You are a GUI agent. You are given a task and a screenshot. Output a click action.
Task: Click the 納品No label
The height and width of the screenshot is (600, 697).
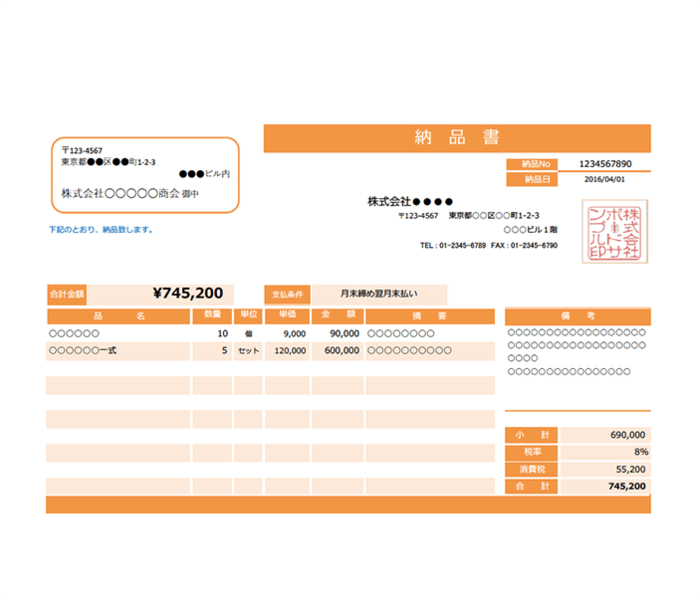point(532,164)
